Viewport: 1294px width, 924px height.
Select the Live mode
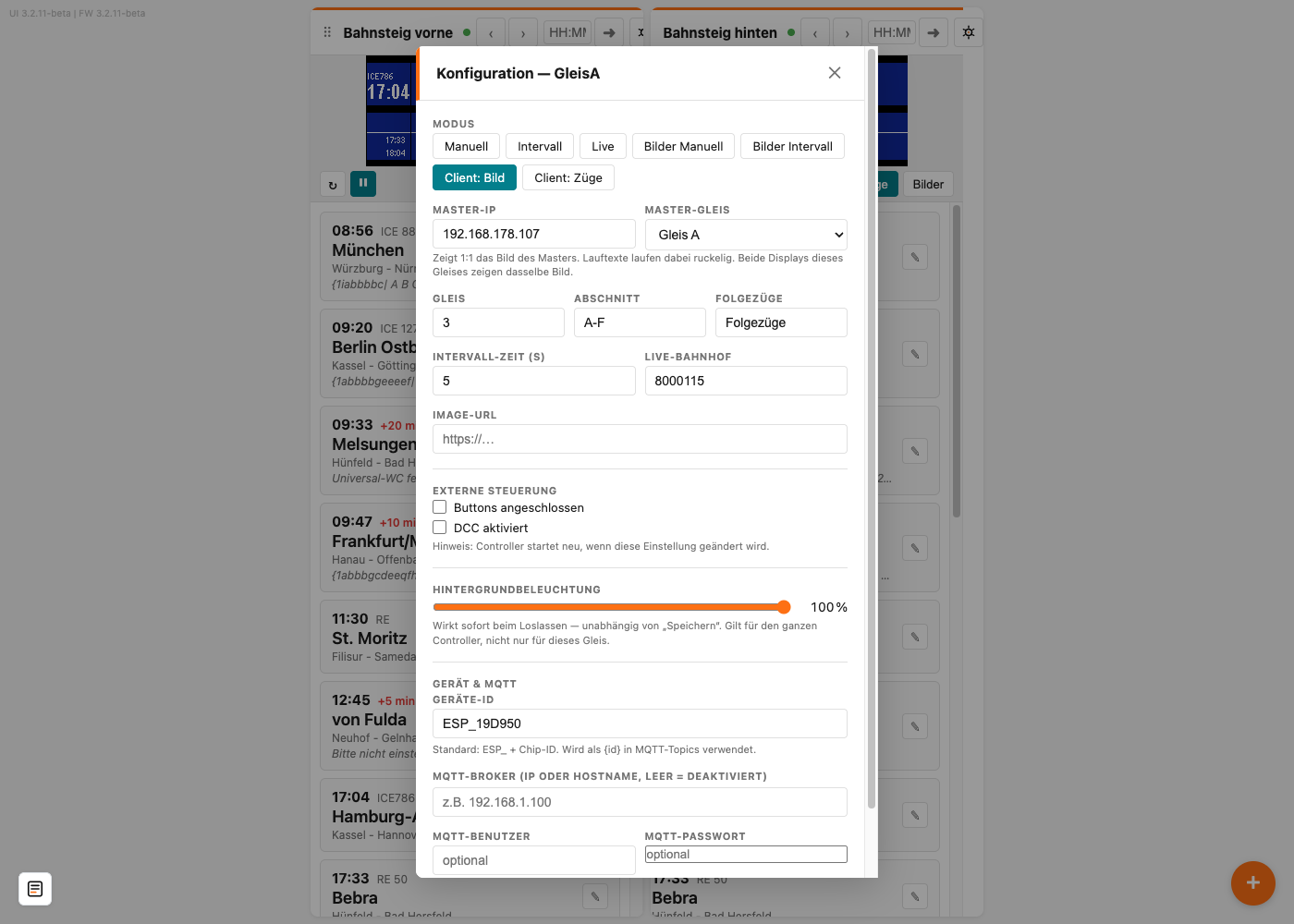pos(603,146)
